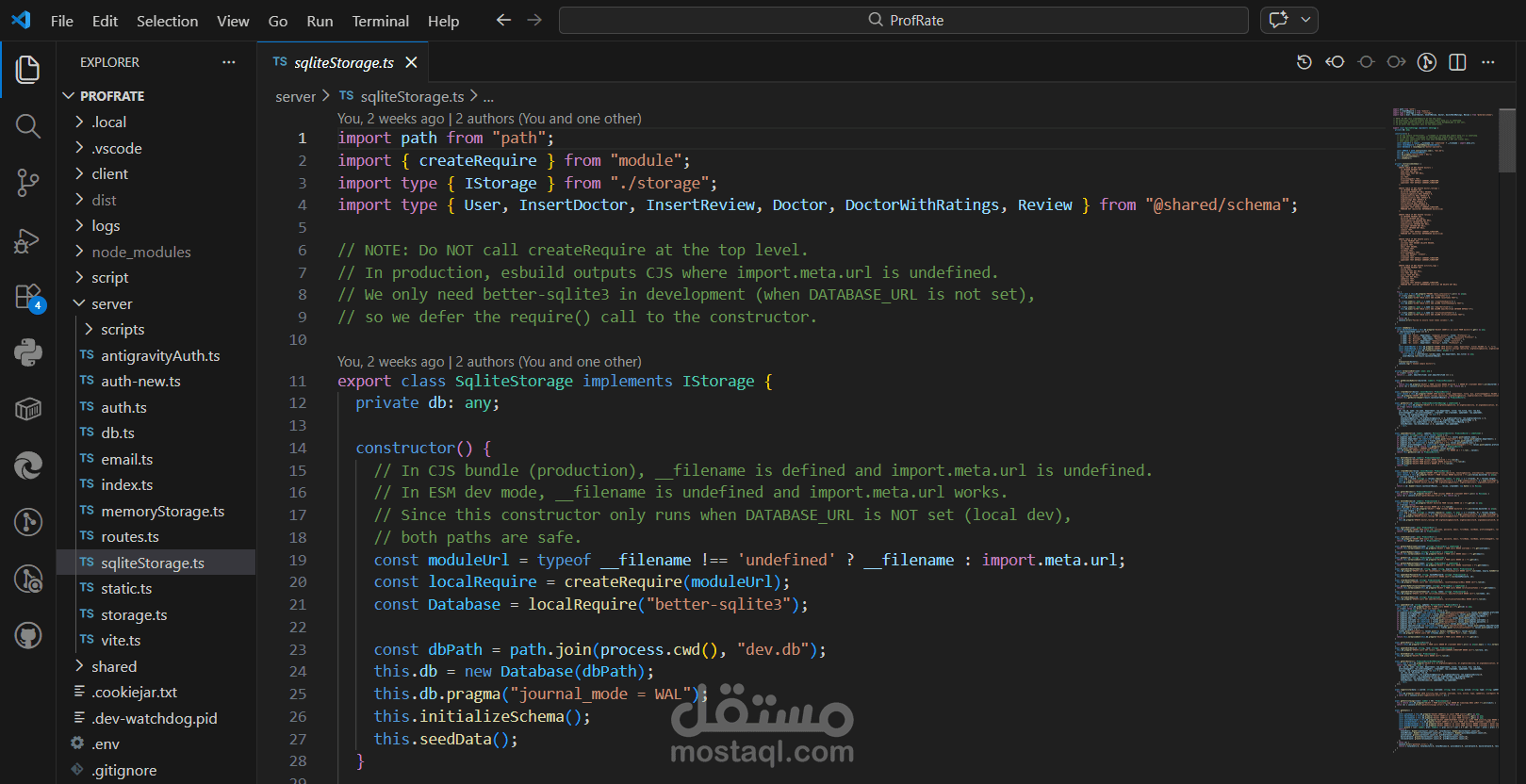Expand the dist folder
This screenshot has width=1526, height=784.
point(79,200)
